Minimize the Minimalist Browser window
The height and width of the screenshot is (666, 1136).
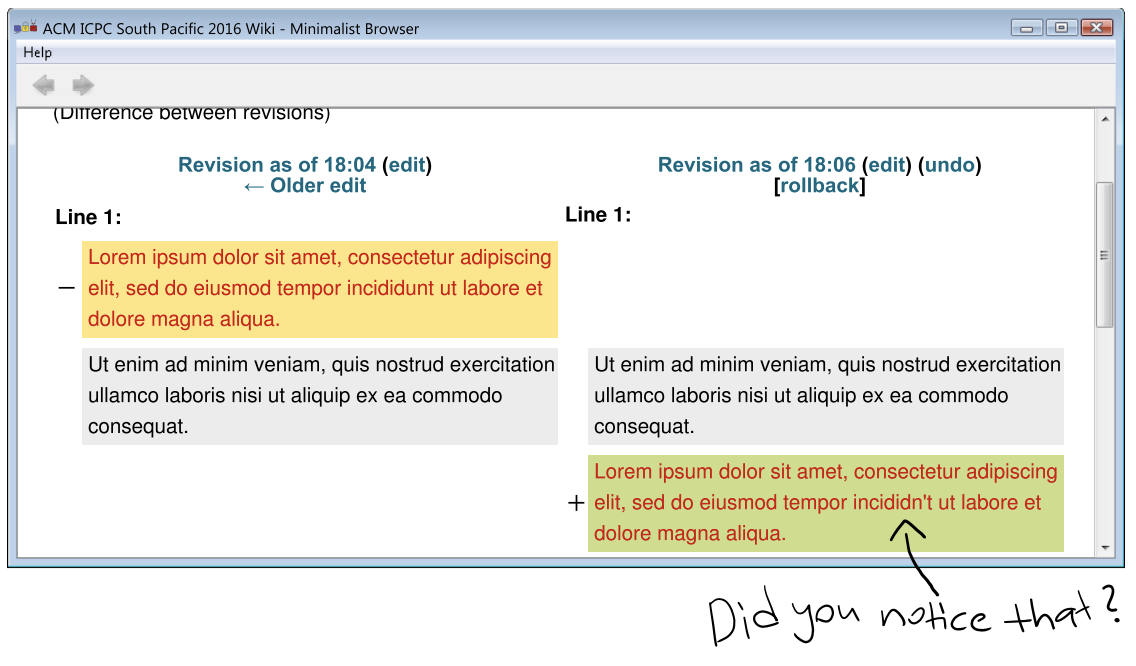point(1027,28)
